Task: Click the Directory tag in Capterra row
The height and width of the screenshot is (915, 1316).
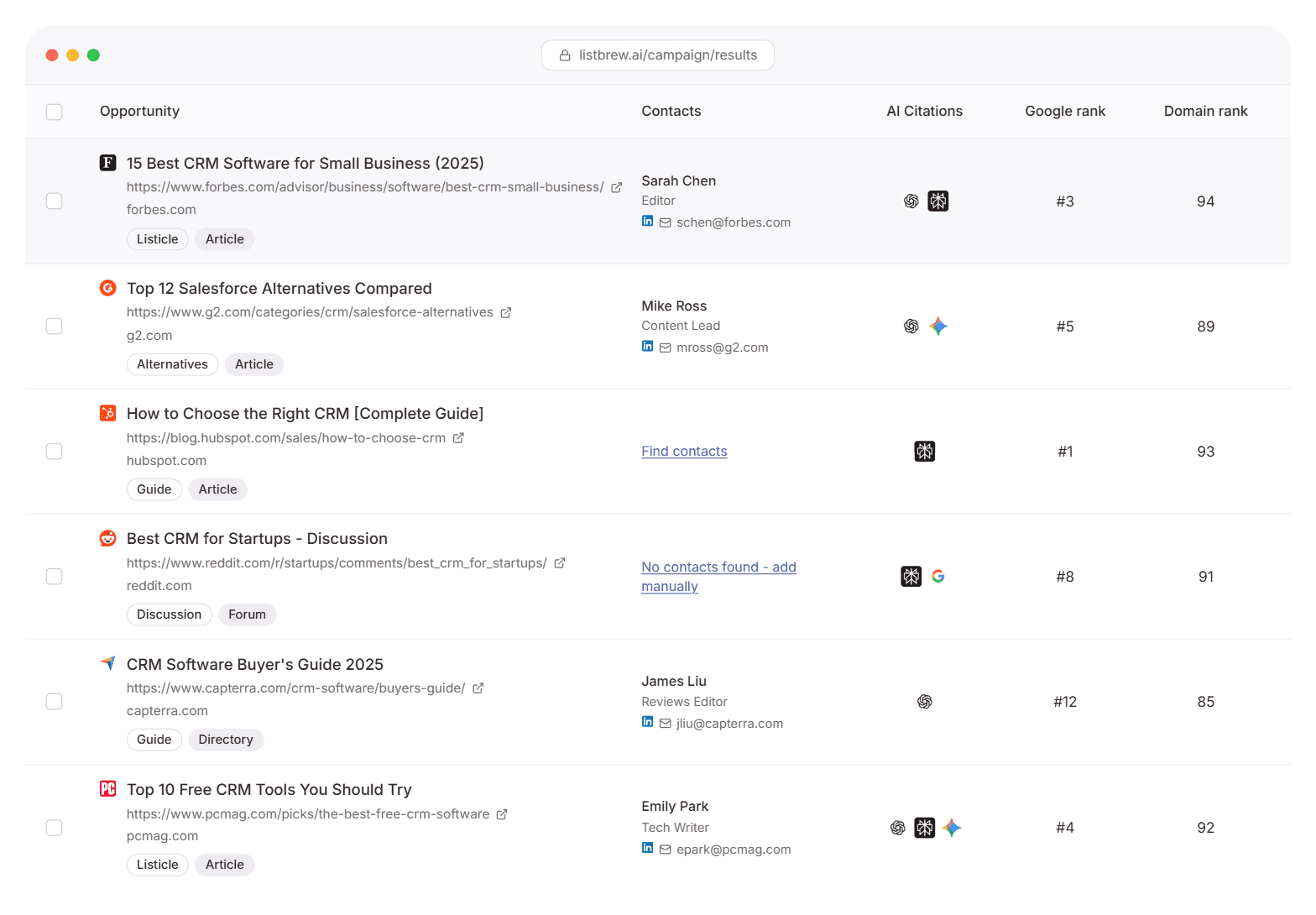Action: click(x=226, y=740)
